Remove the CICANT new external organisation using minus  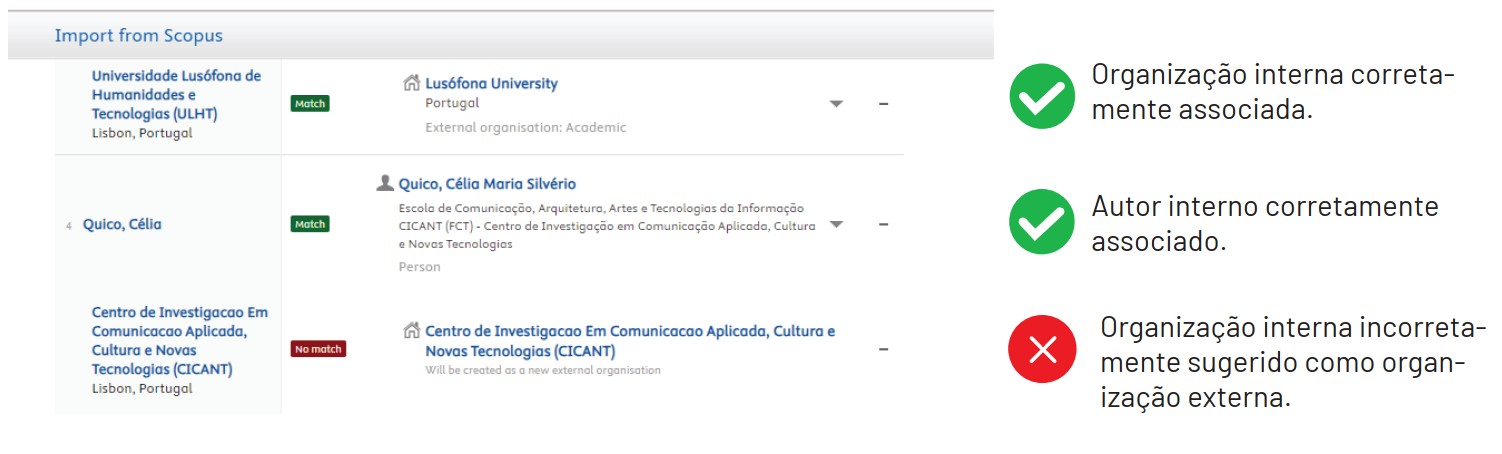pyautogui.click(x=883, y=350)
